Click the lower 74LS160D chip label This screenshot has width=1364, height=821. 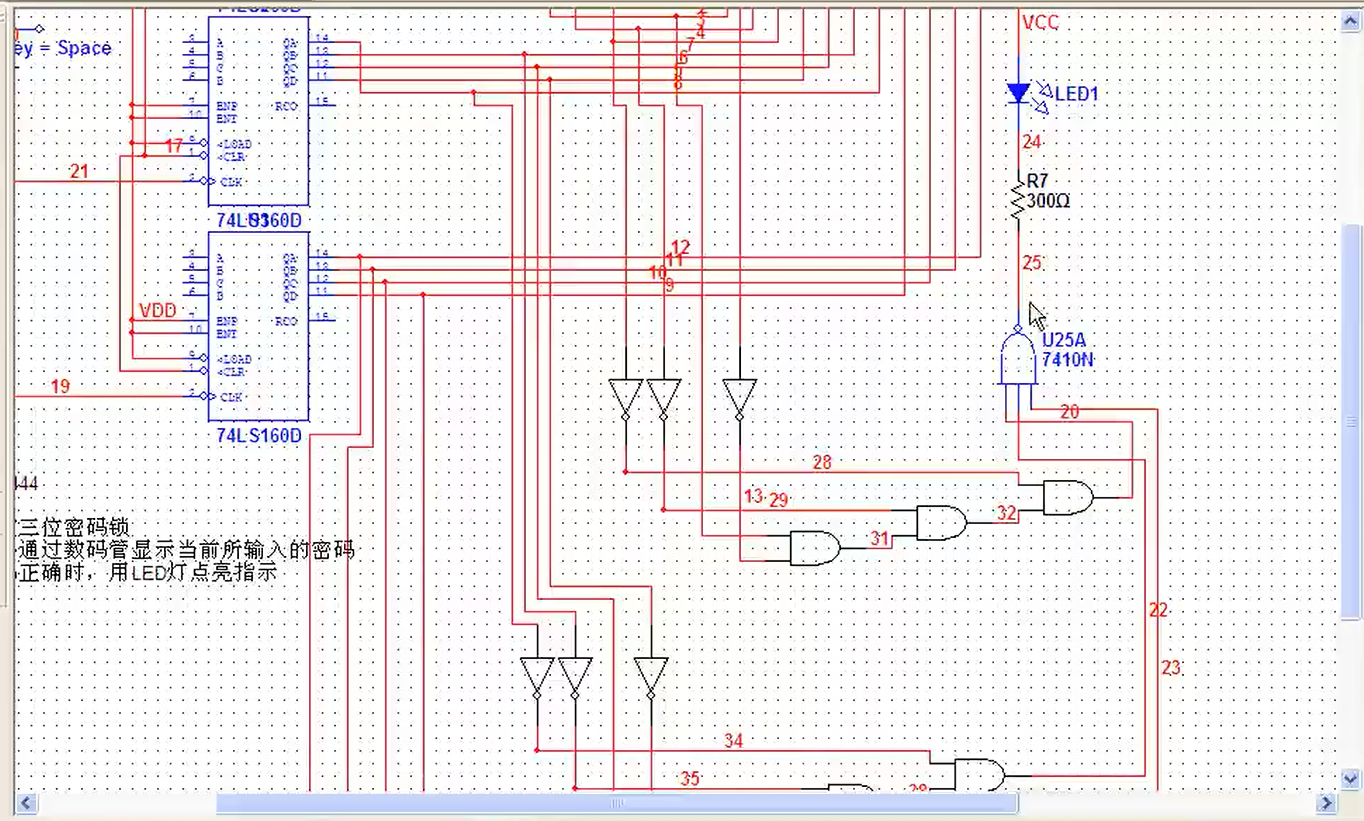pyautogui.click(x=259, y=436)
